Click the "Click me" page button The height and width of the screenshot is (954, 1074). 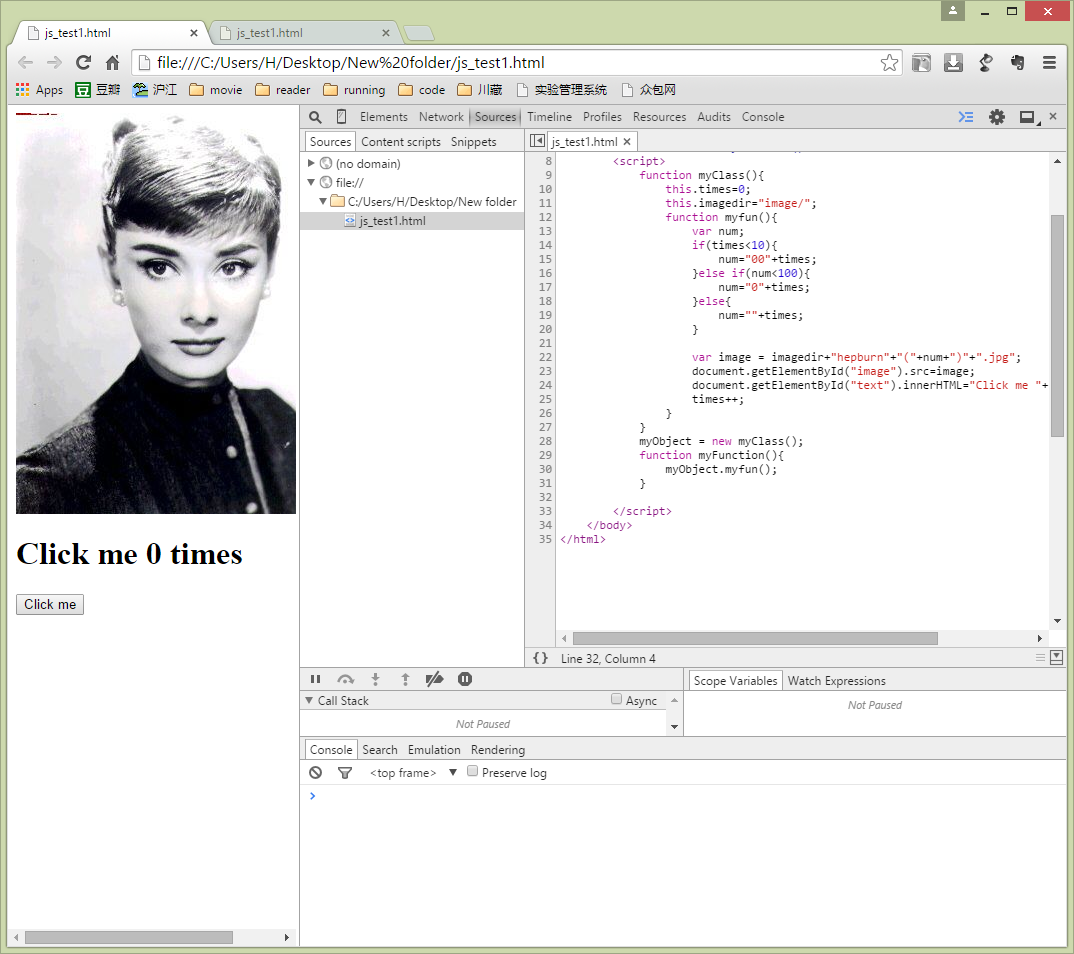coord(50,604)
